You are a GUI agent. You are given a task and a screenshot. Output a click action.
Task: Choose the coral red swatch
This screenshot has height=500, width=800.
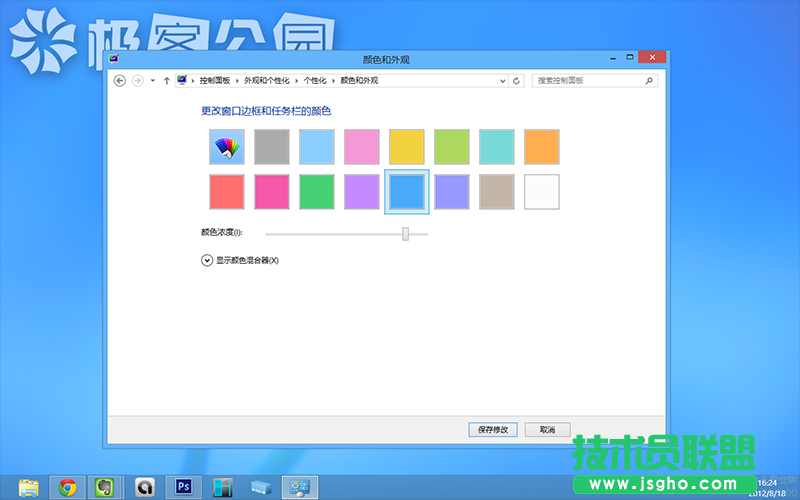[x=227, y=192]
